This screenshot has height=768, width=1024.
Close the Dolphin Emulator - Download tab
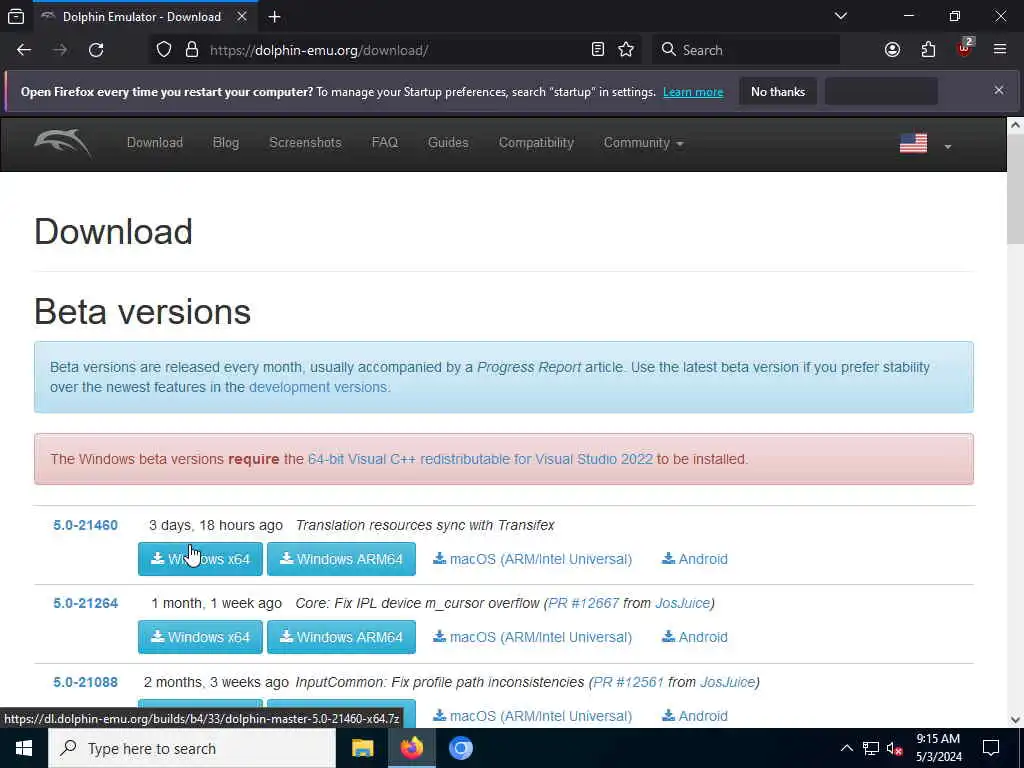242,16
